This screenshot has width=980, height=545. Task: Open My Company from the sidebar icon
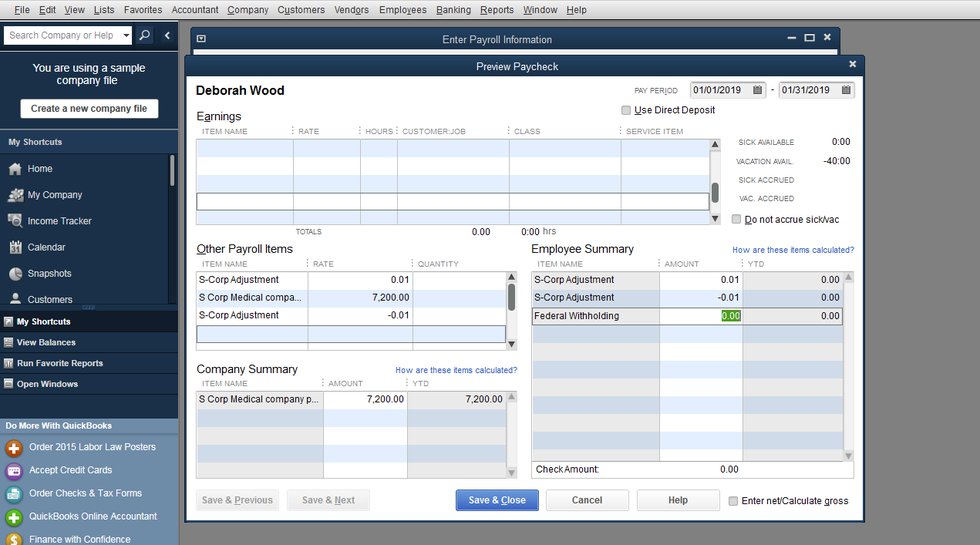pos(16,195)
